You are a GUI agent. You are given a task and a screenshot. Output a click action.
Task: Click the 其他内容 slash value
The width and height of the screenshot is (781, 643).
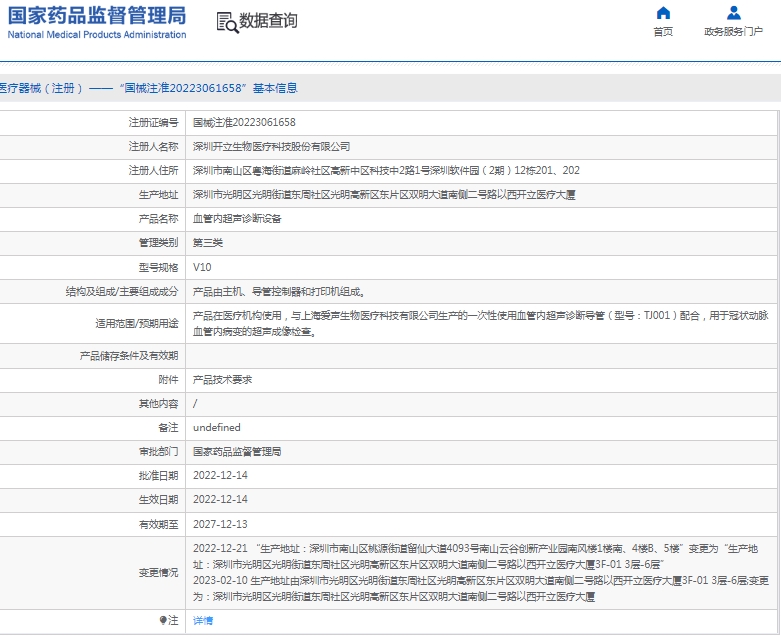pyautogui.click(x=195, y=403)
